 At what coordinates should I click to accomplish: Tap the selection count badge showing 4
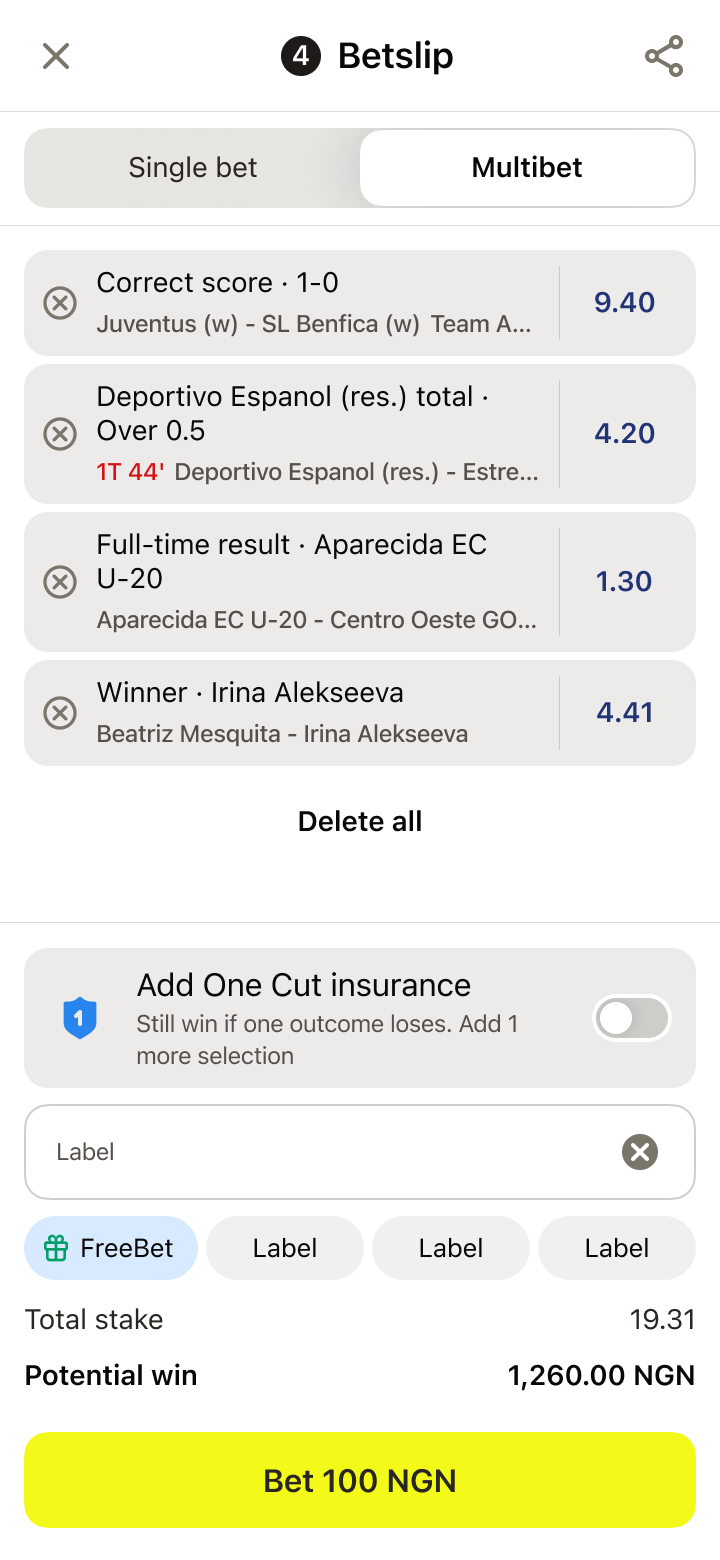tap(301, 56)
